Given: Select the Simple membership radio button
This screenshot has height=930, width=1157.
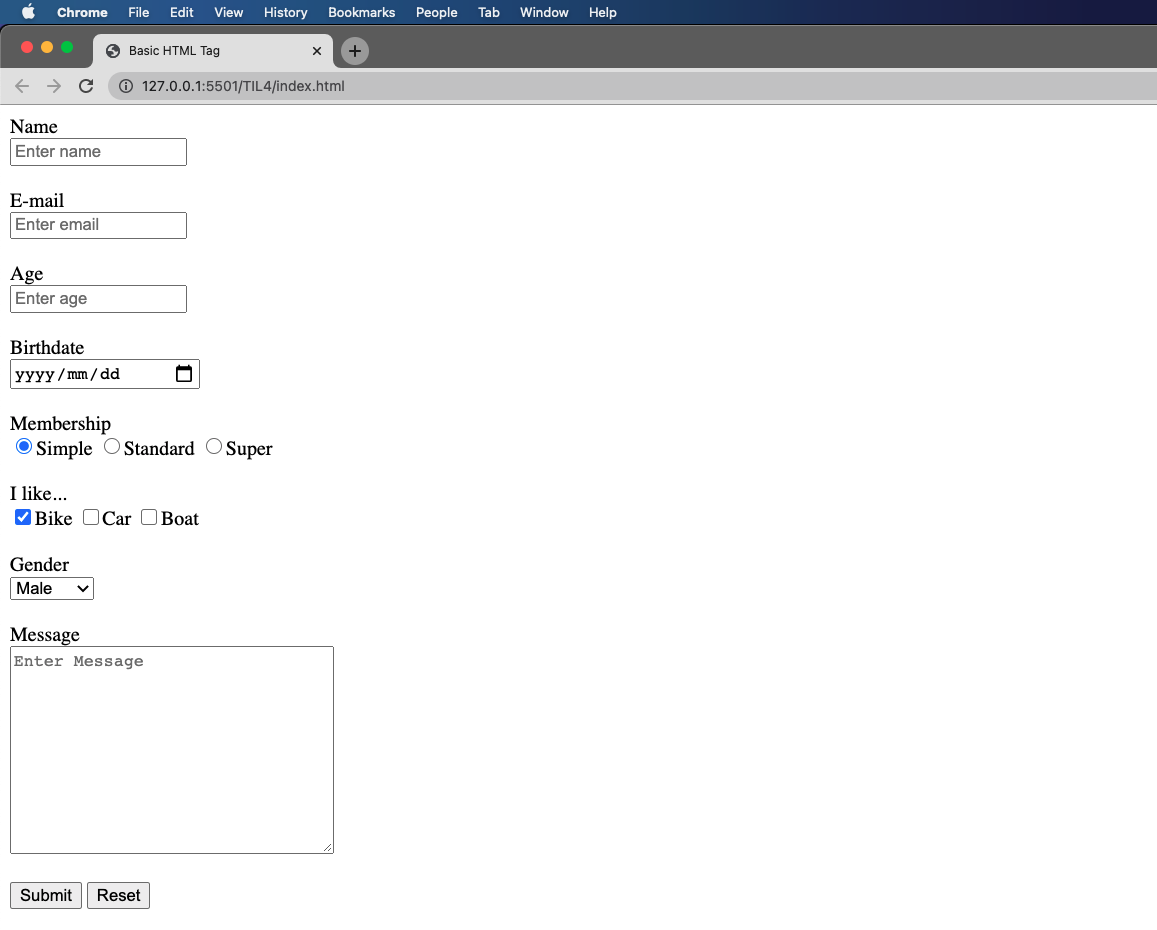Looking at the screenshot, I should coord(24,447).
